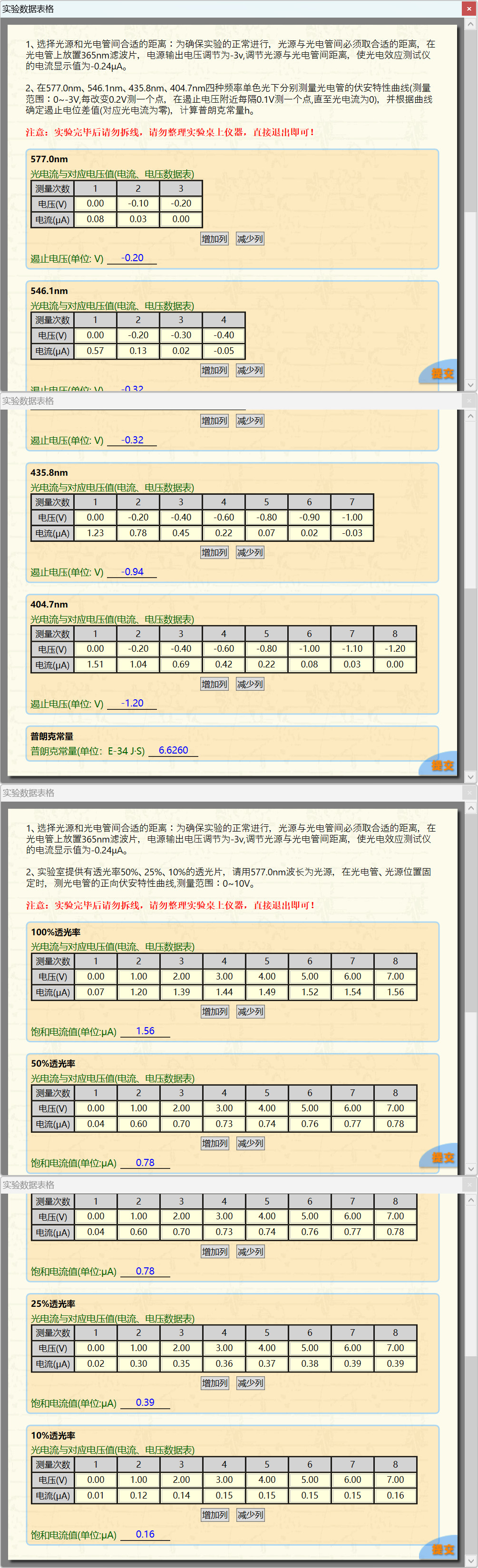Close the topmost 实验数据表格 window with the red X

click(469, 9)
